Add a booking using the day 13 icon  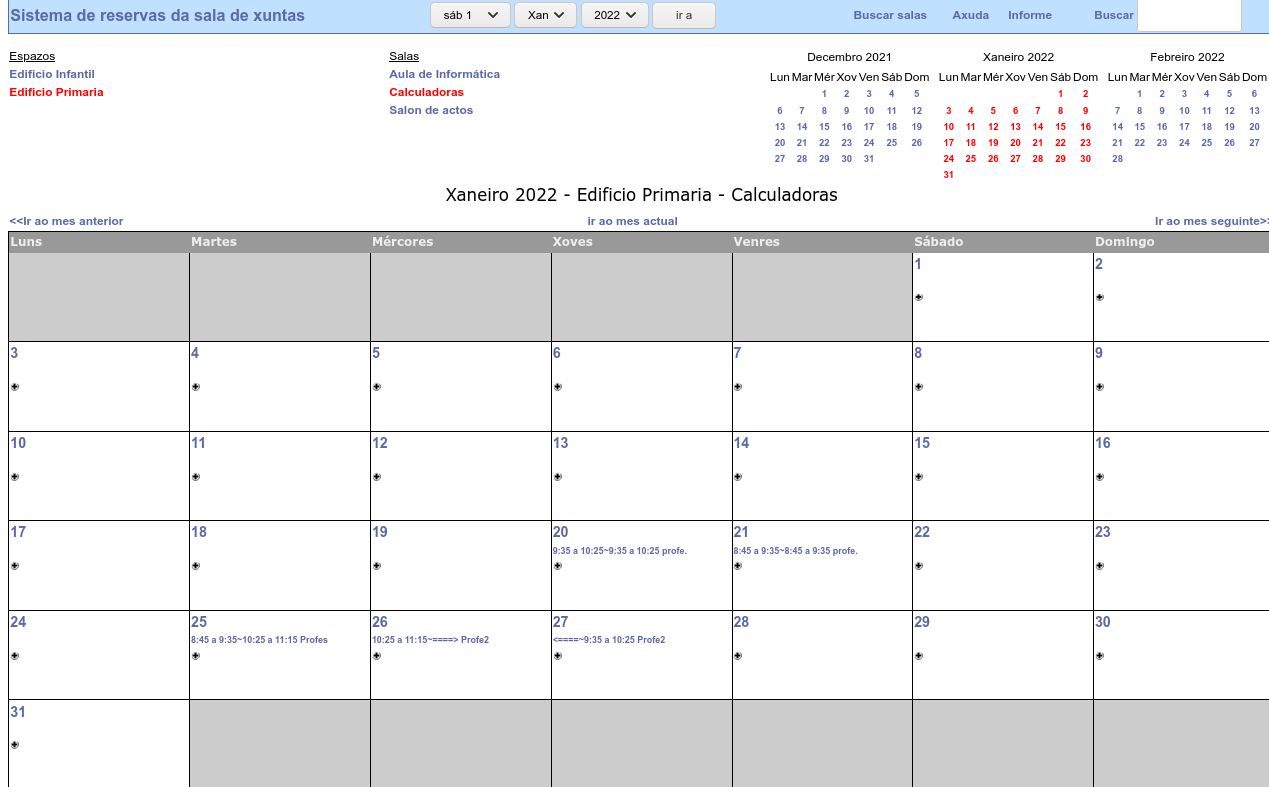(557, 477)
